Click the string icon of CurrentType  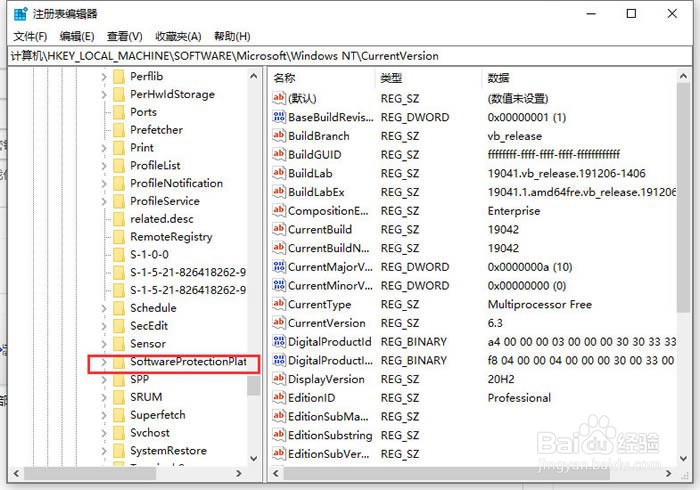279,304
